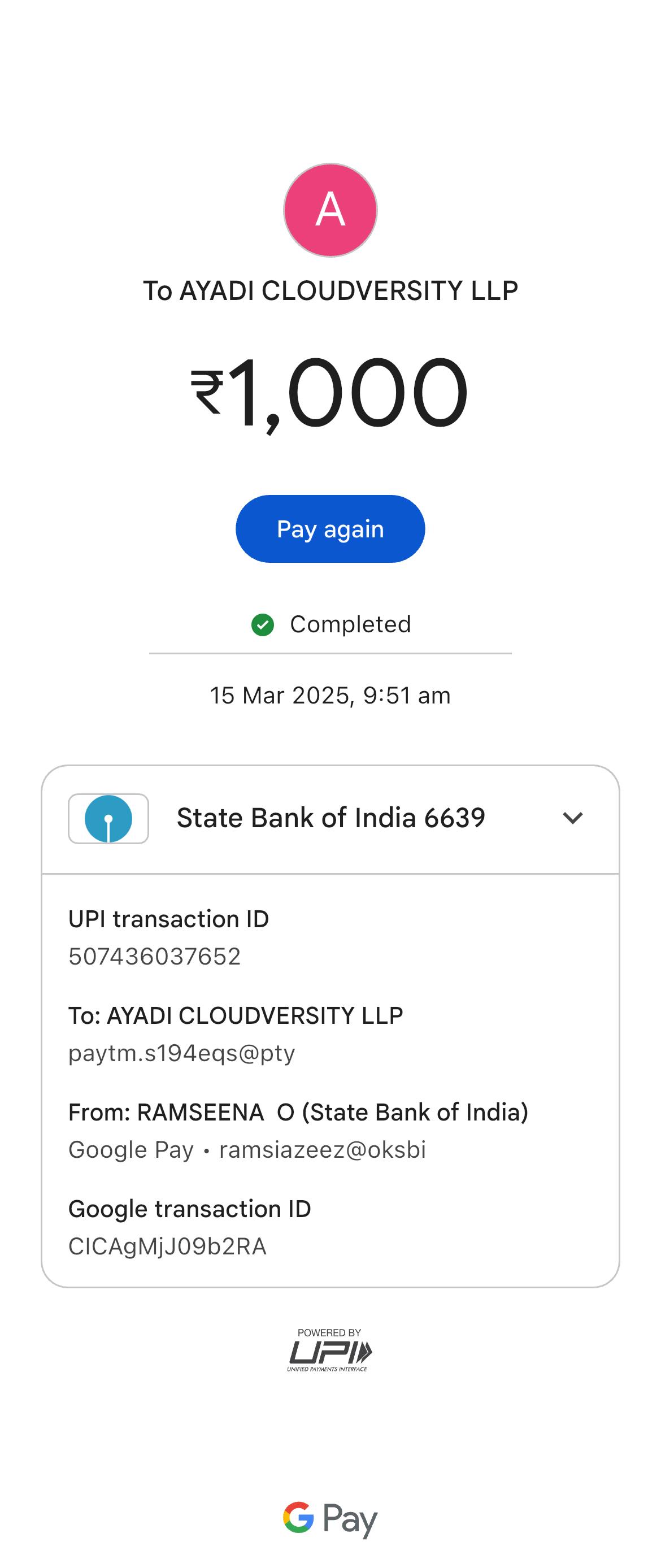Screen dimensions: 661x1568
Task: Click the ramsiazeez@oksbi UPI address
Action: (x=323, y=1150)
